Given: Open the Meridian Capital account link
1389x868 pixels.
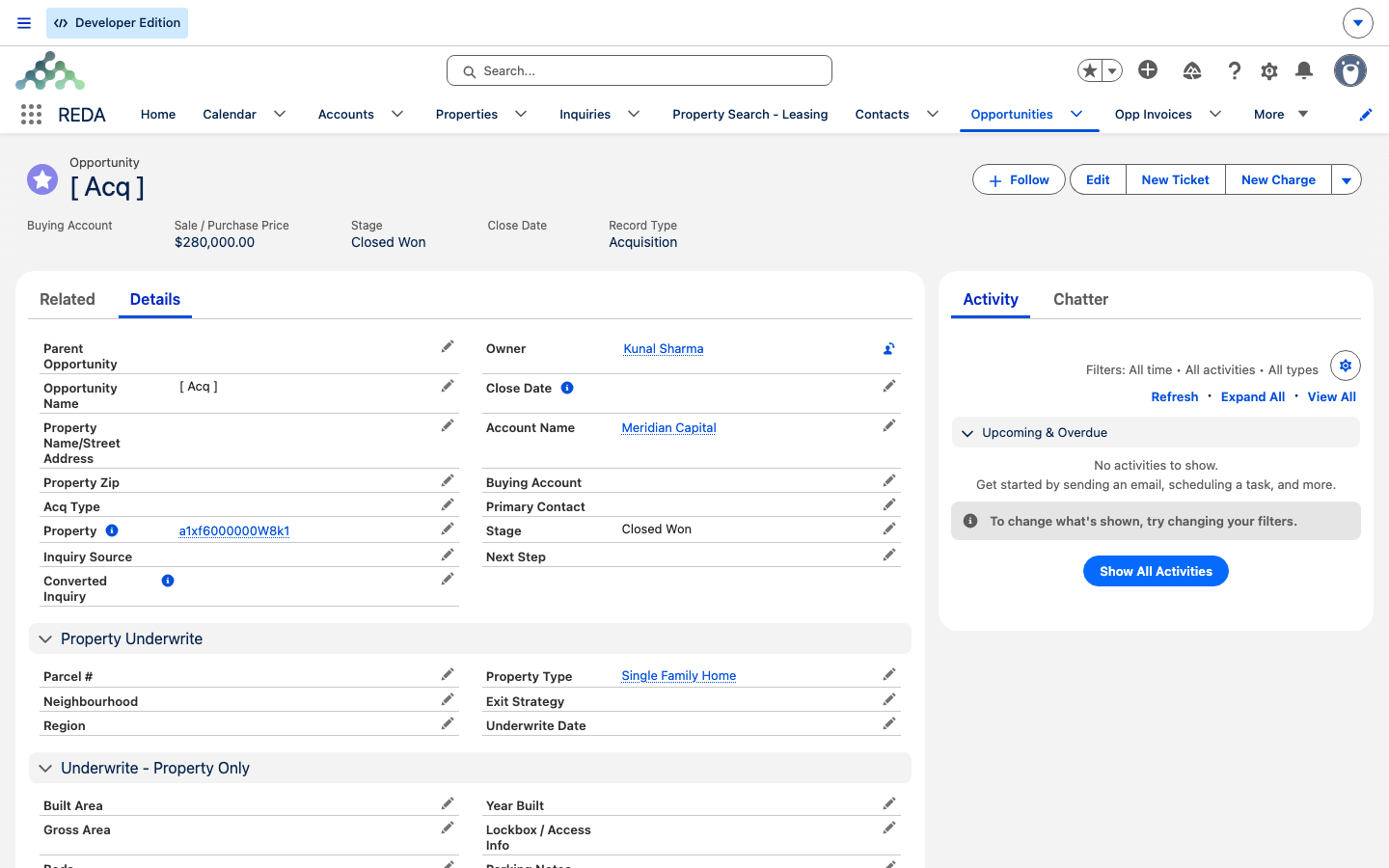Looking at the screenshot, I should pos(668,427).
